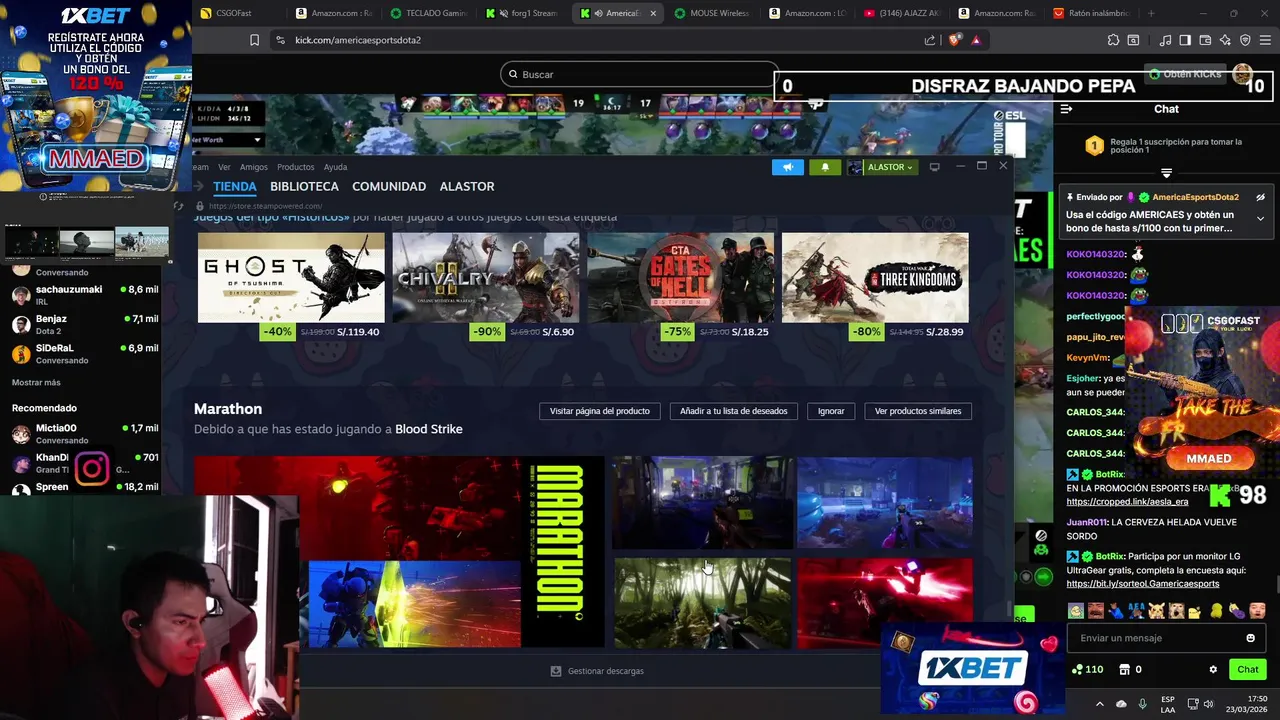Screen dimensions: 1280x720
Task: Open the ALASTOR profile tab in Steam
Action: coord(467,187)
